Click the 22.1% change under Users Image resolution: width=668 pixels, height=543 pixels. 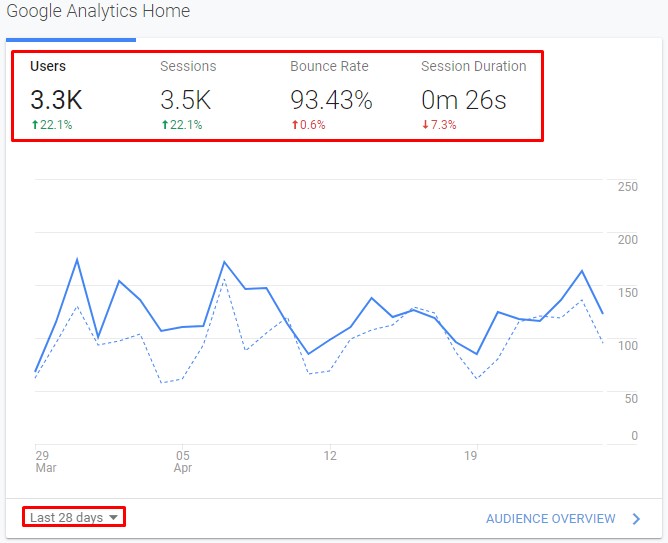point(52,125)
